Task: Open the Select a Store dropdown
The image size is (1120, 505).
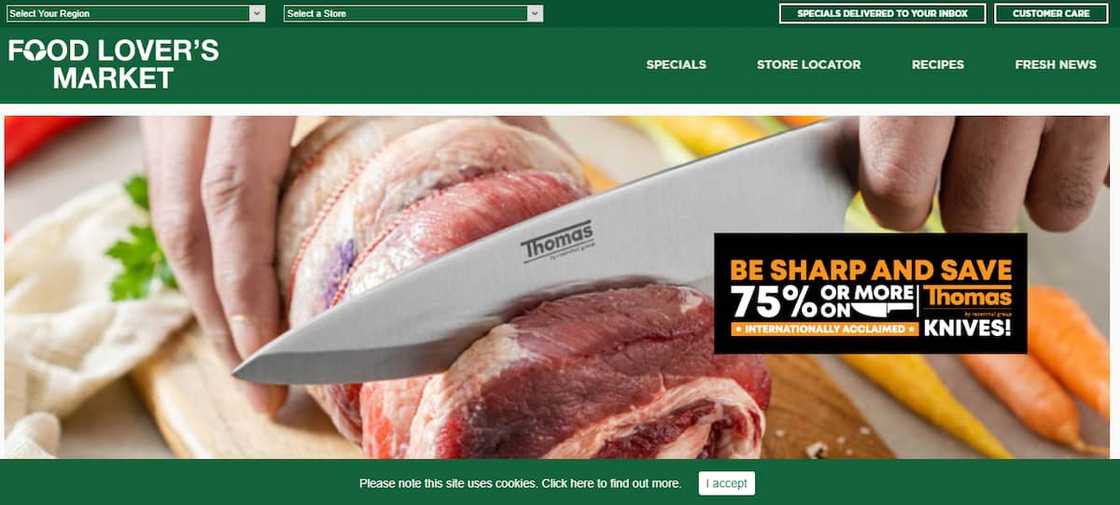Action: pyautogui.click(x=413, y=14)
